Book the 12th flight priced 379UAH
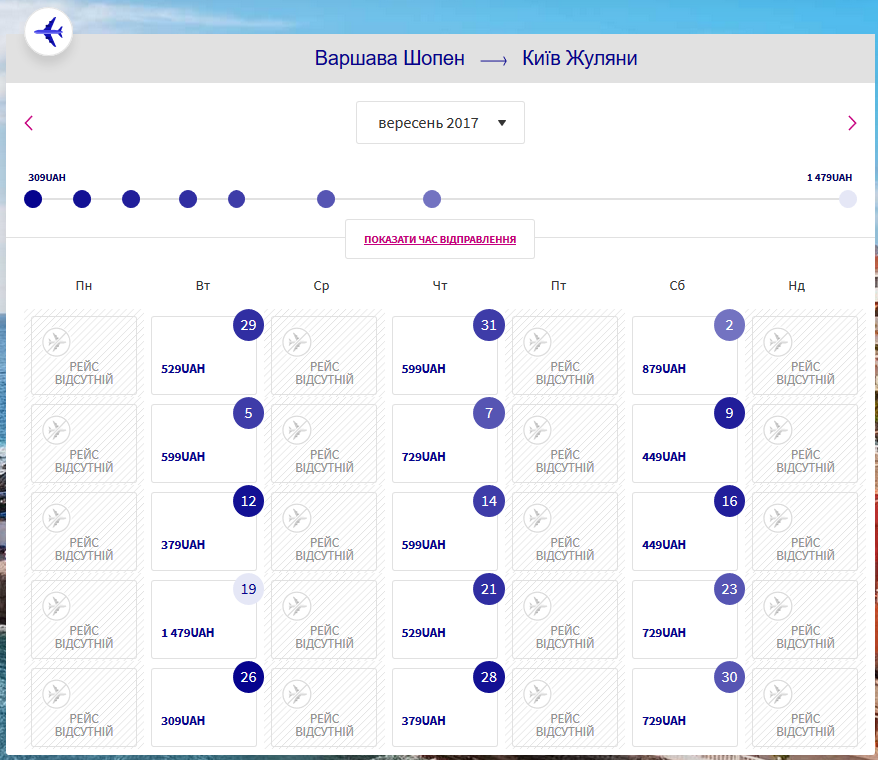This screenshot has height=760, width=878. coord(204,532)
